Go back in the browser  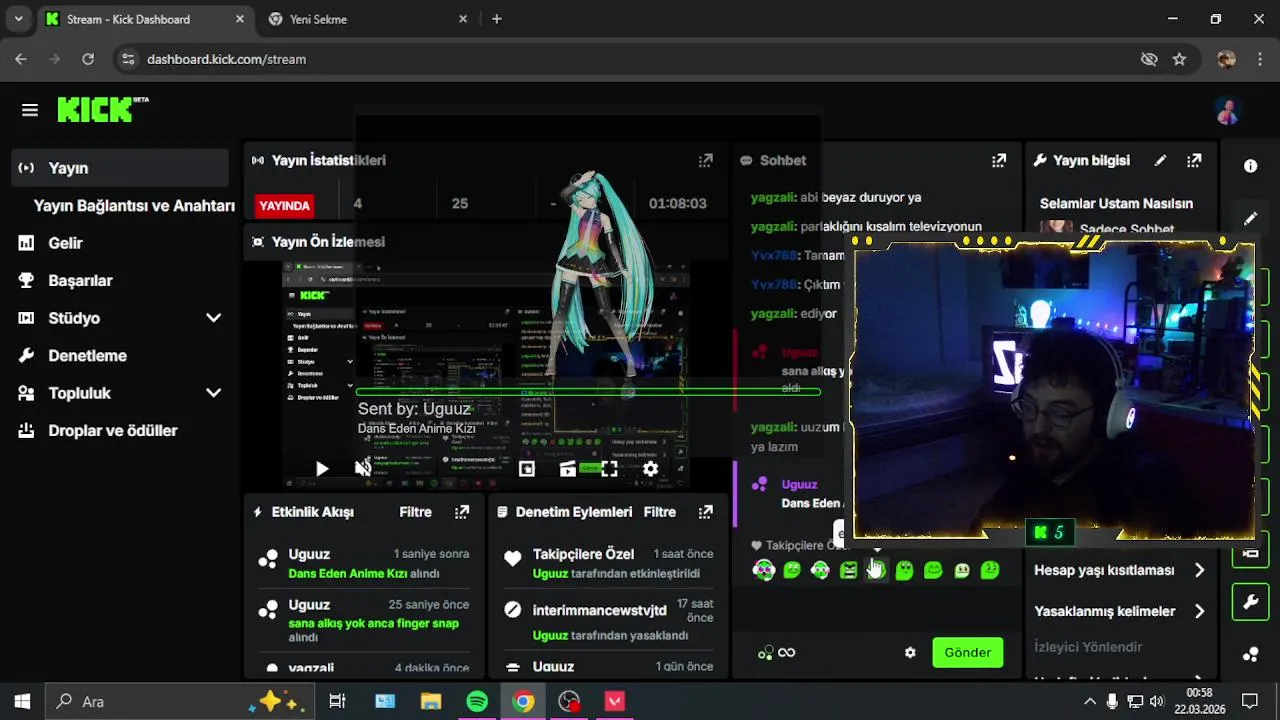click(x=21, y=59)
